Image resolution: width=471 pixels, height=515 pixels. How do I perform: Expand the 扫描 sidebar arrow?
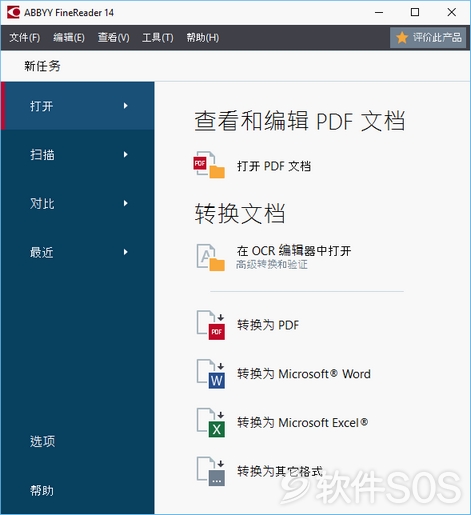tap(125, 154)
